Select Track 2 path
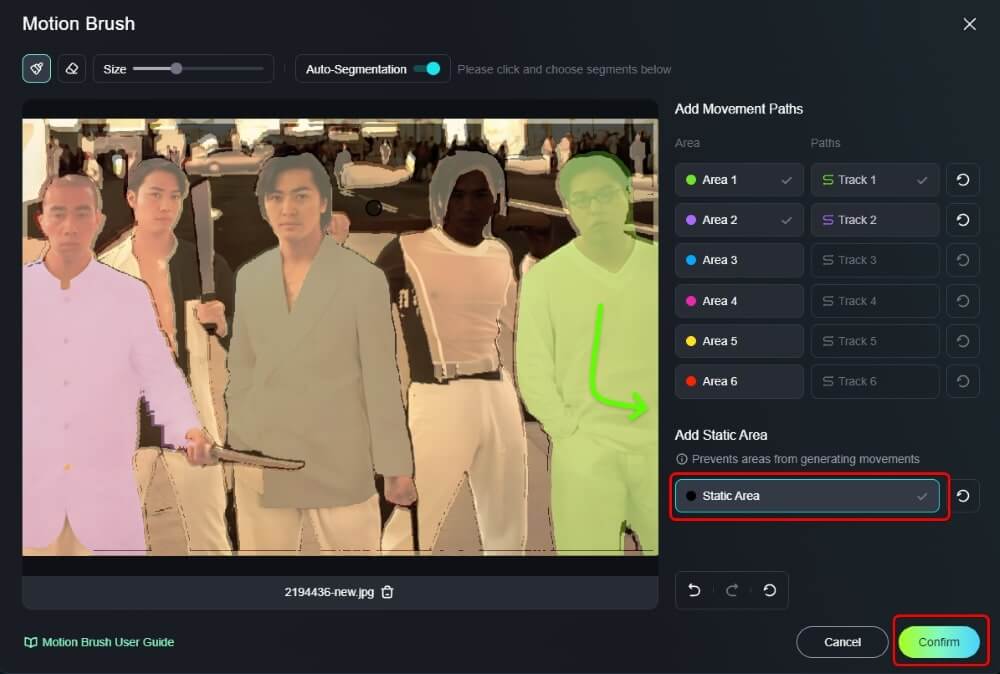Image resolution: width=1000 pixels, height=674 pixels. click(875, 220)
